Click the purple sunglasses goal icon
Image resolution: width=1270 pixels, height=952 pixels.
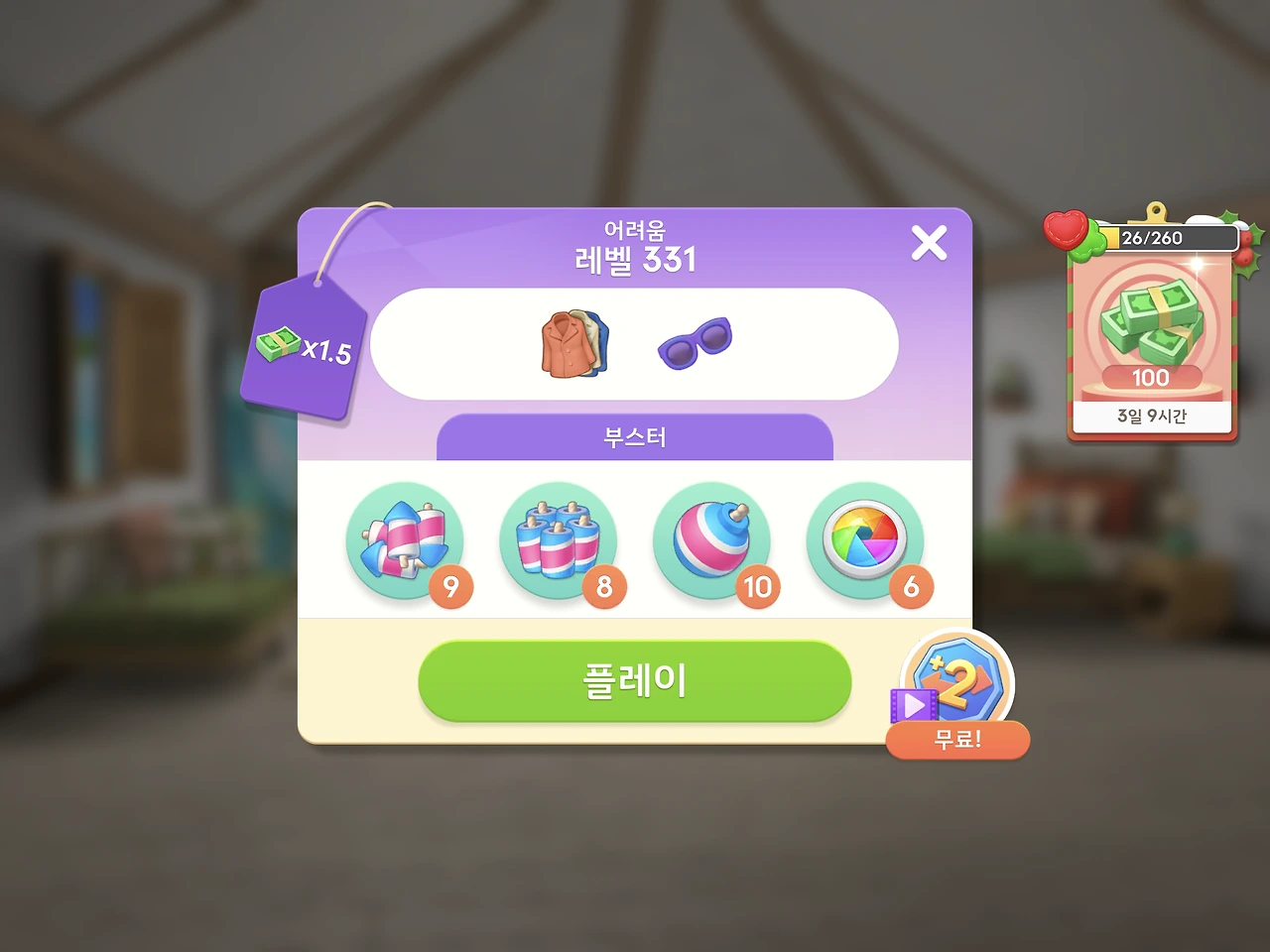[695, 343]
